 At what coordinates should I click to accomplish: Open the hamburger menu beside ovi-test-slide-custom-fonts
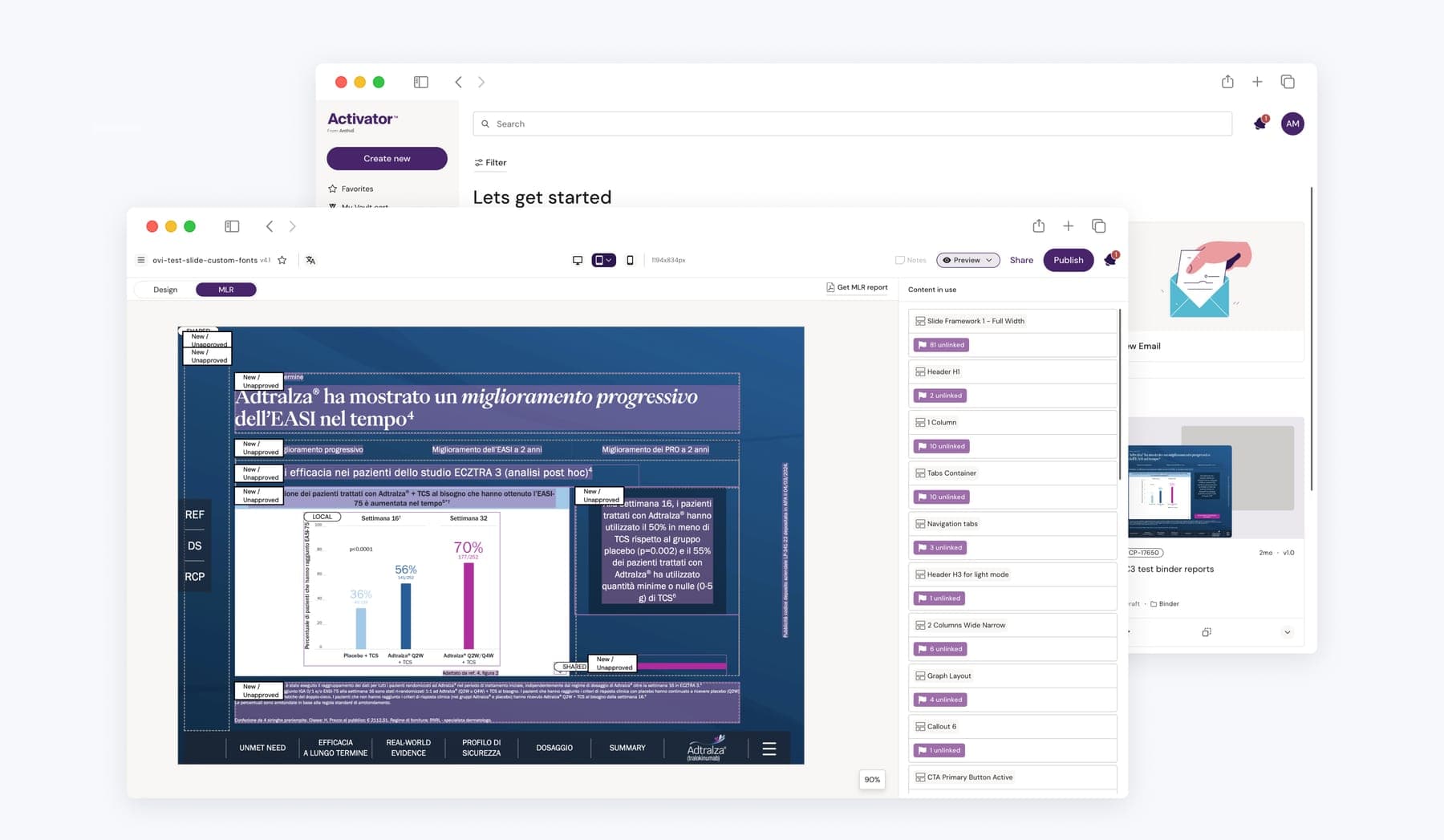pos(141,260)
